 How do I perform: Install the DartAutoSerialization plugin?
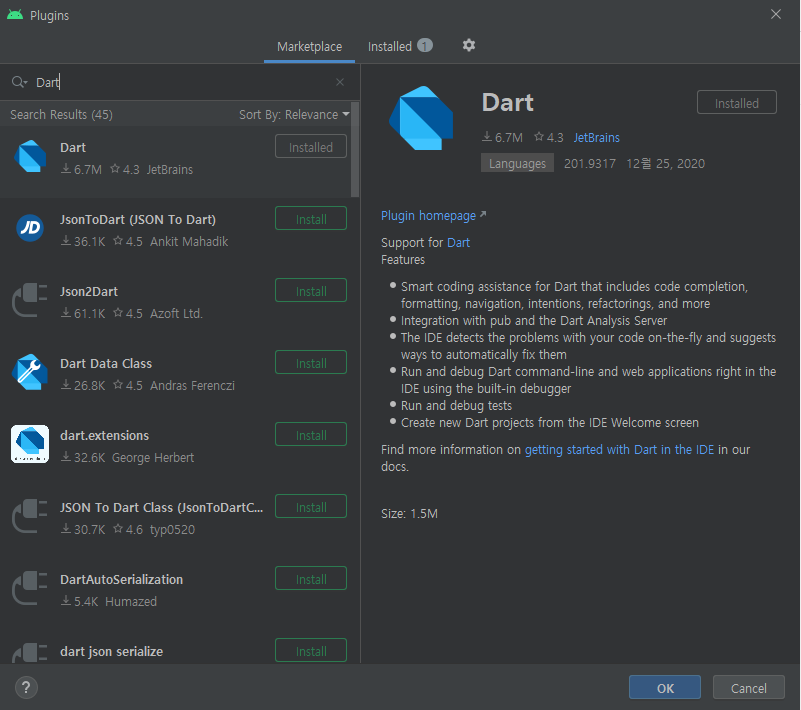(311, 579)
